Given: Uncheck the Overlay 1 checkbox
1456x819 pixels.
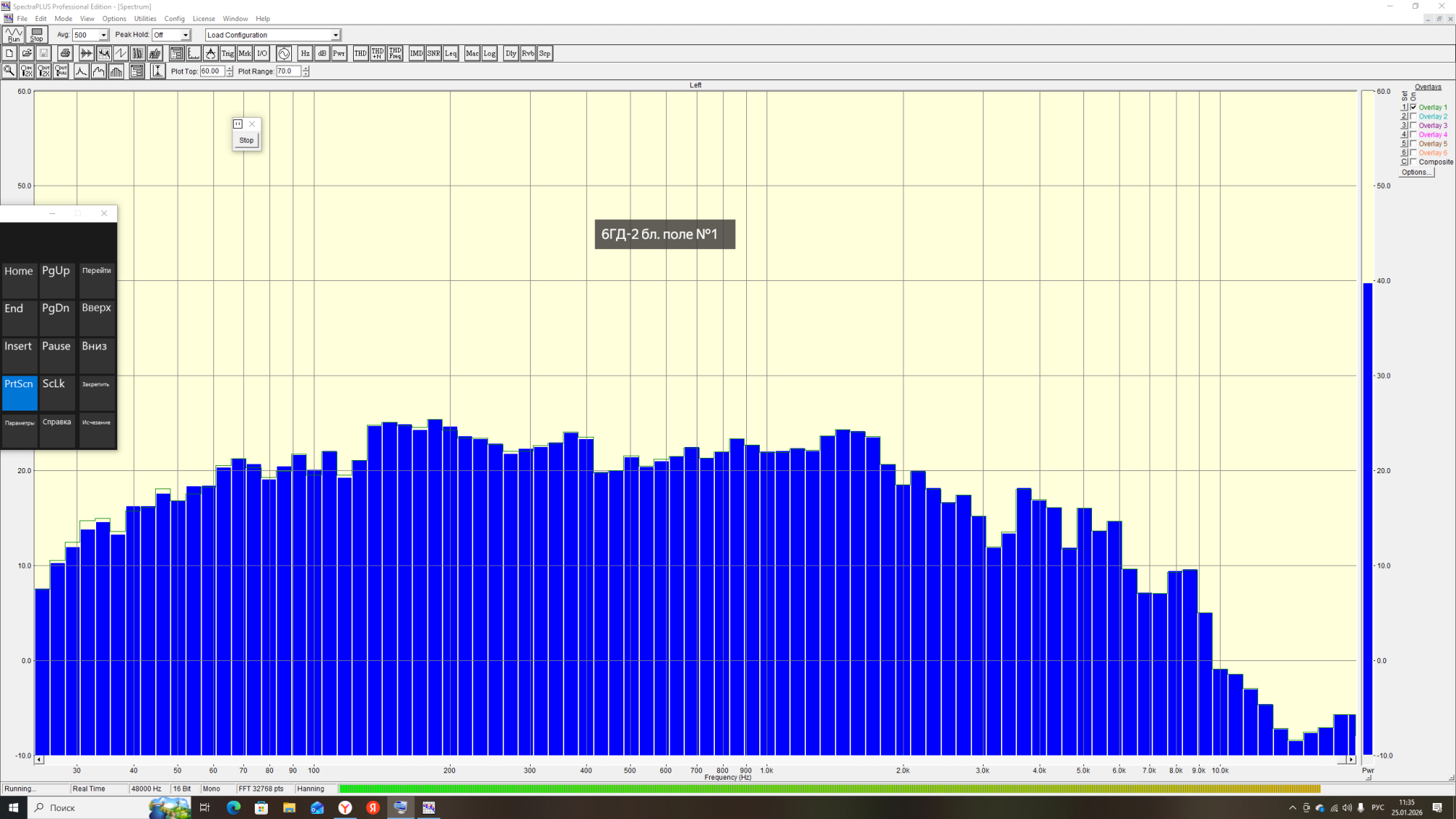Looking at the screenshot, I should (1414, 107).
